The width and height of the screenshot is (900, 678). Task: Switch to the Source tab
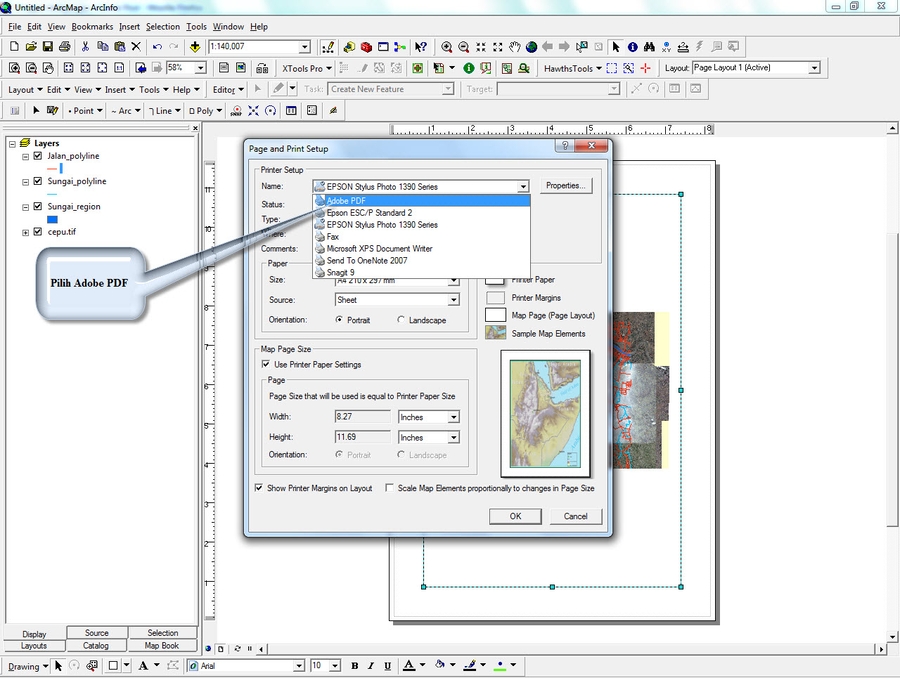[x=97, y=633]
